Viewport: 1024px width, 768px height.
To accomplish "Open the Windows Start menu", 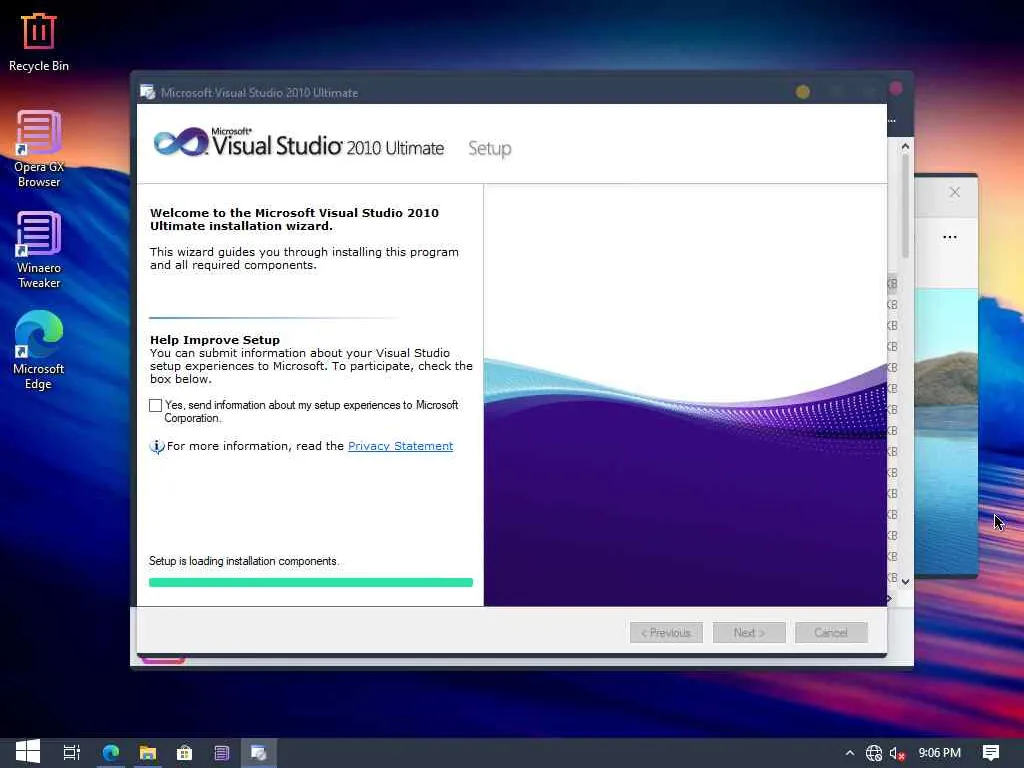I will [27, 752].
